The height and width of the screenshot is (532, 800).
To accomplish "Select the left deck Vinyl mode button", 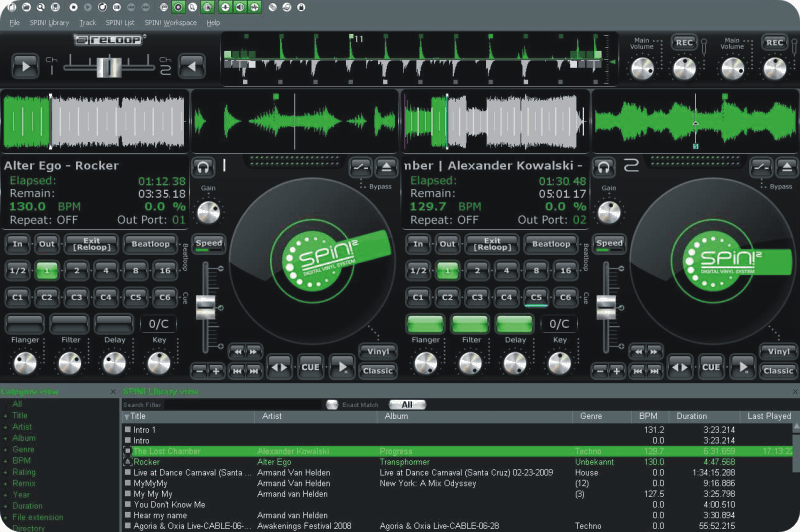I will click(x=377, y=351).
